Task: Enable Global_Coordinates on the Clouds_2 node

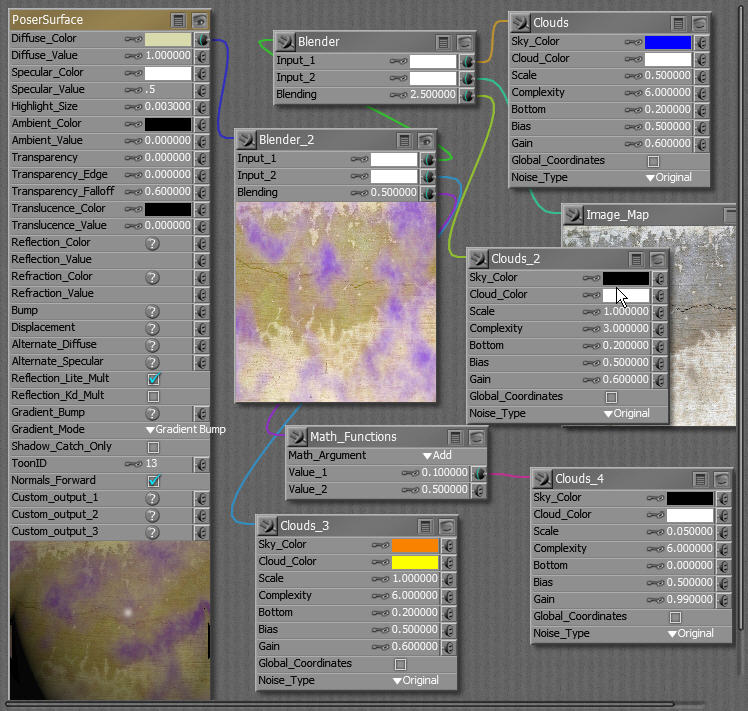Action: pyautogui.click(x=611, y=397)
